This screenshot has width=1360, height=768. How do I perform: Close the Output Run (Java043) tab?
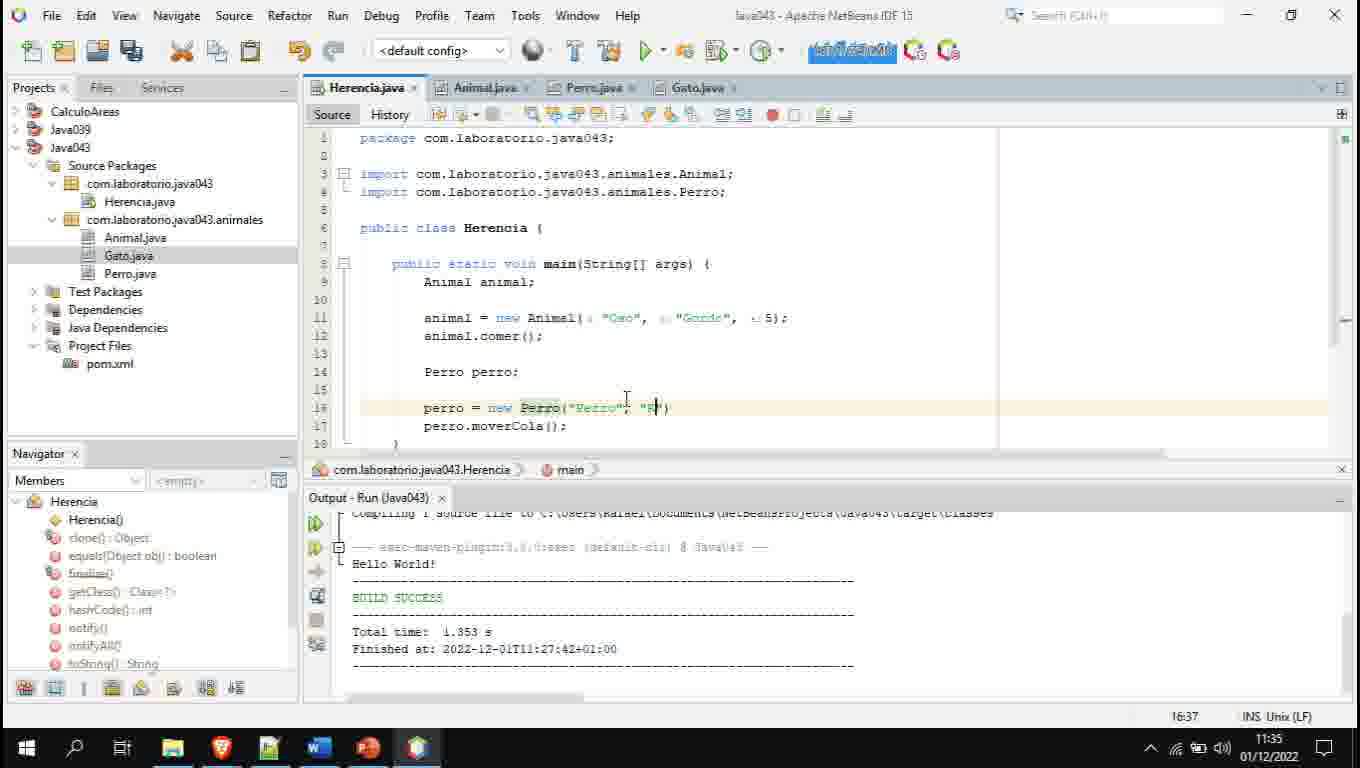click(x=442, y=498)
